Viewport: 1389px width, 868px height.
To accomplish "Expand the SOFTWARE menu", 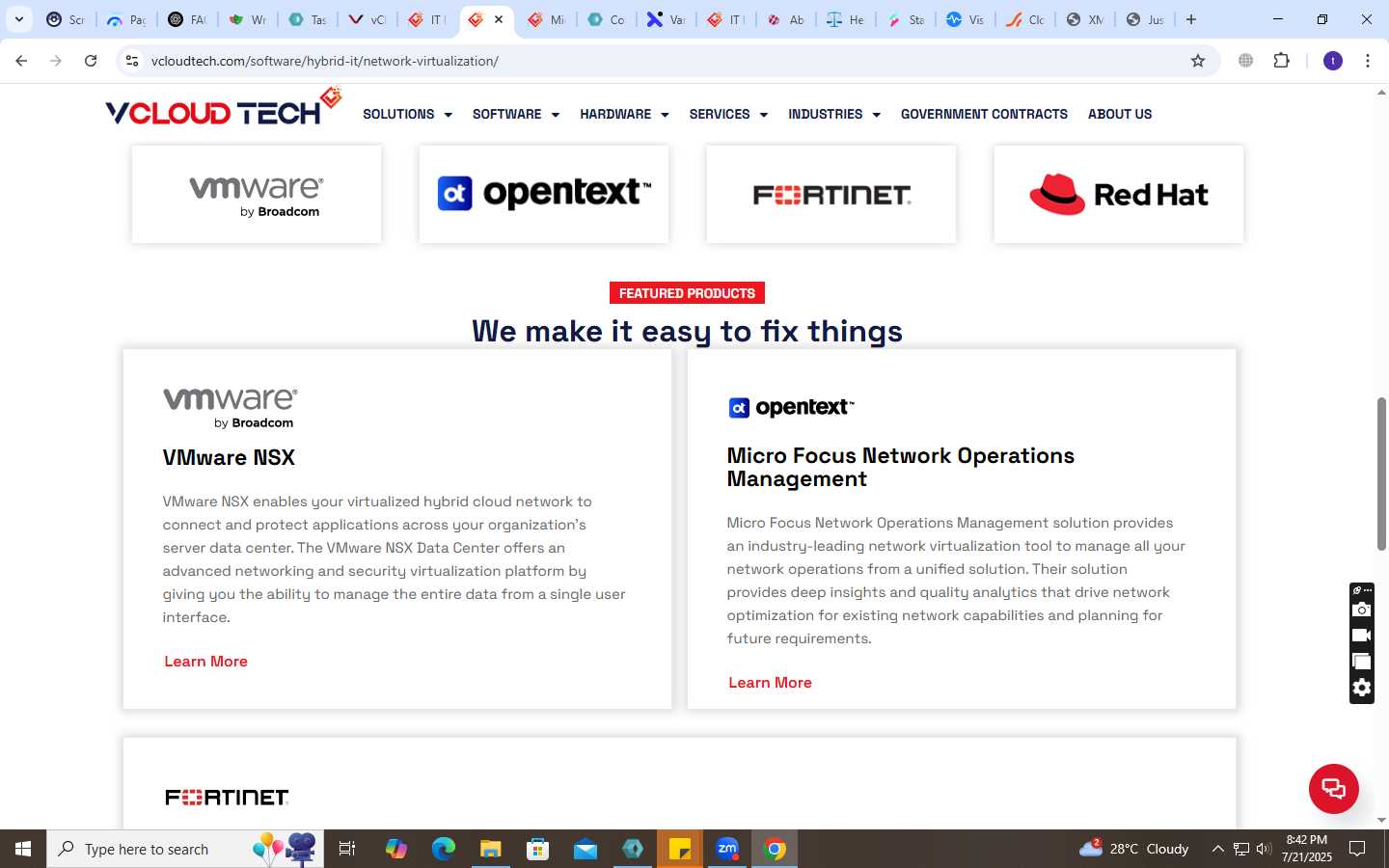I will 516,114.
